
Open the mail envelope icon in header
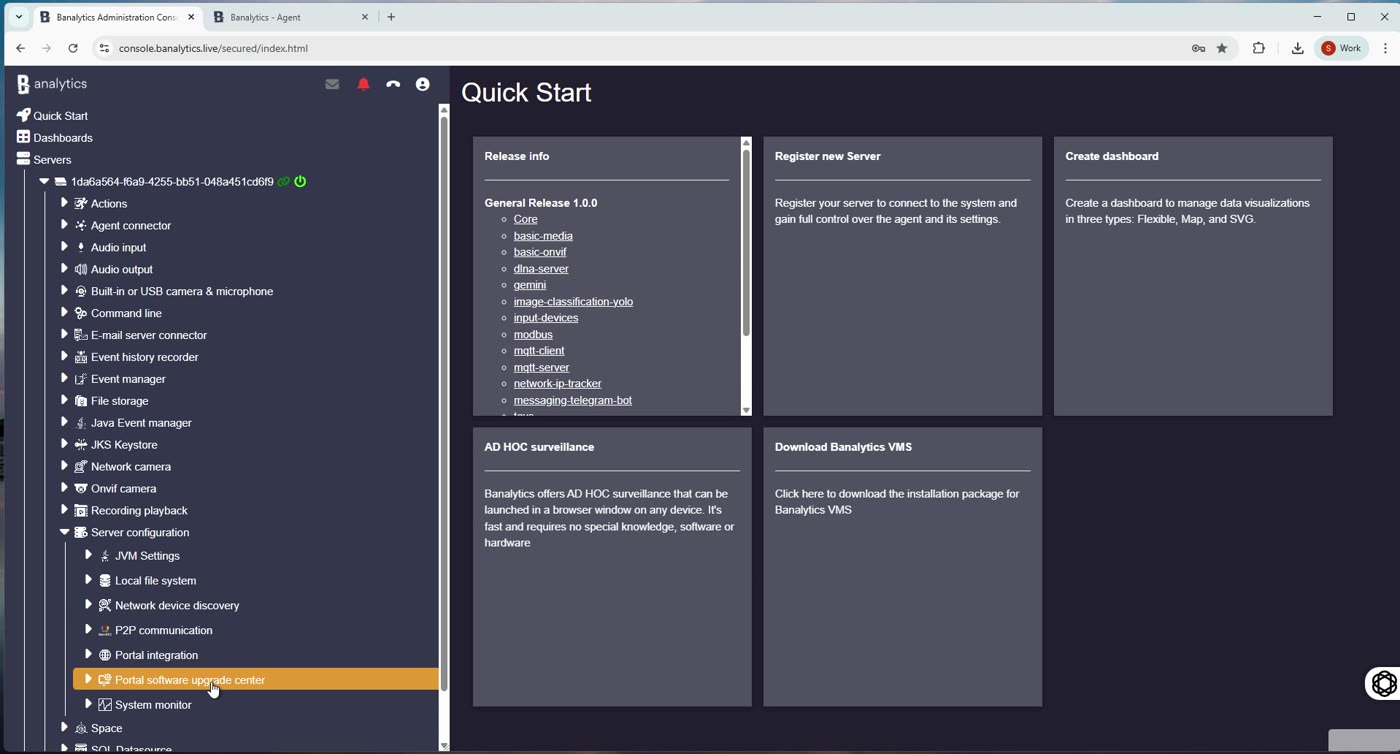point(332,85)
